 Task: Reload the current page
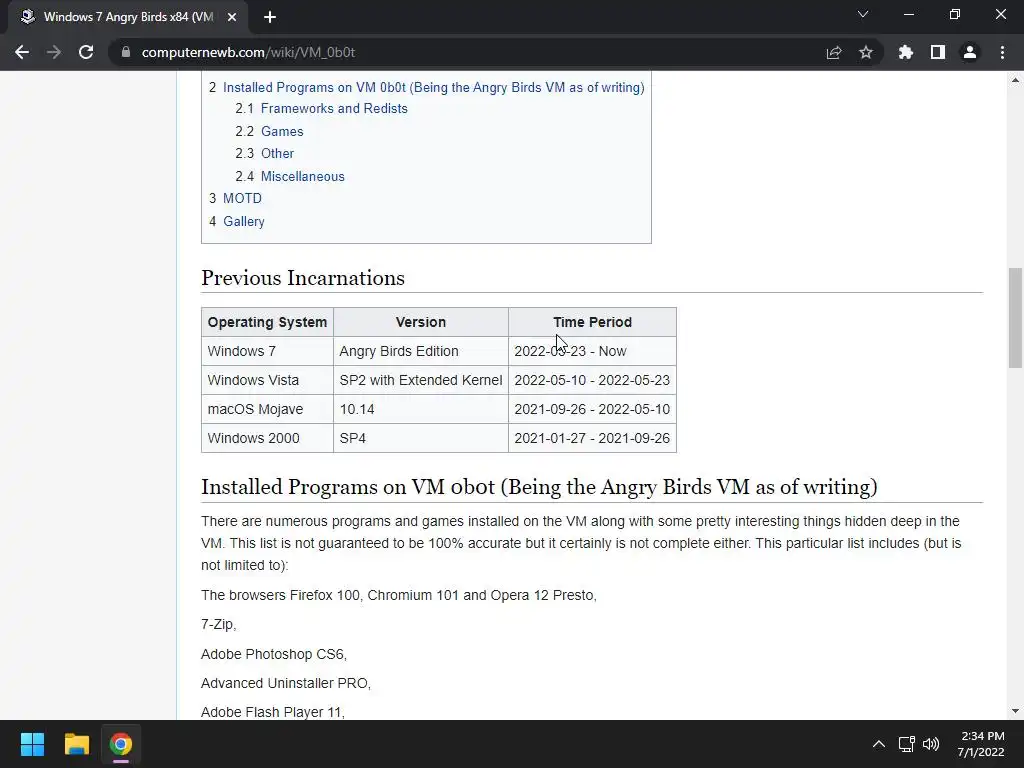tap(86, 52)
